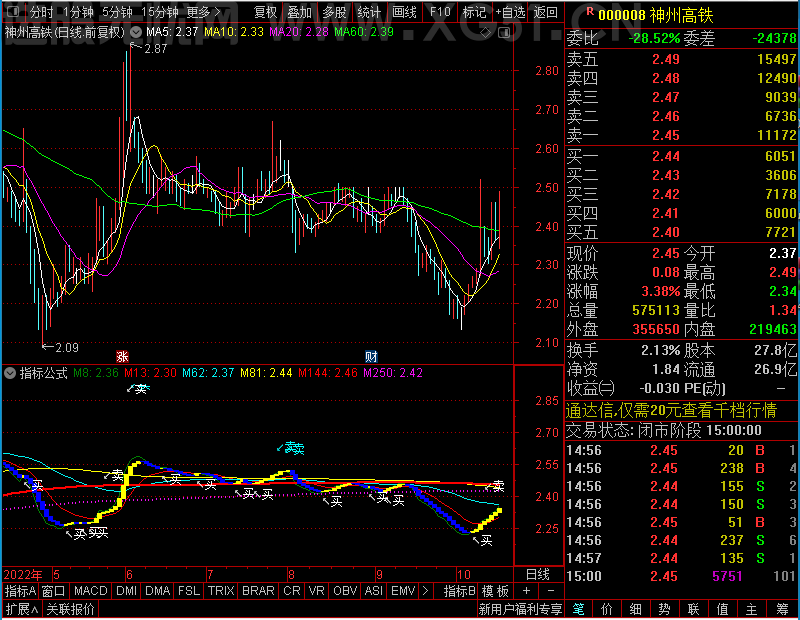This screenshot has height=620, width=800.
Task: Toggle the side panel icon left of 分时
Action: tap(14, 12)
